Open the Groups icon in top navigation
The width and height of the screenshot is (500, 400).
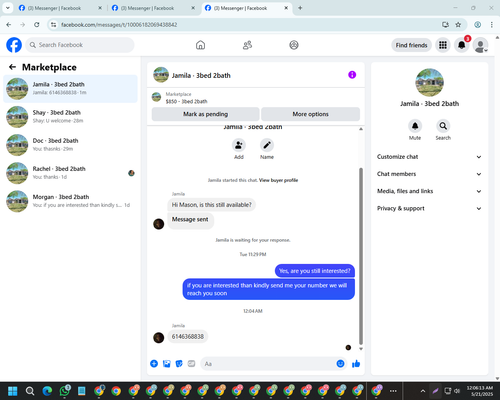[294, 45]
